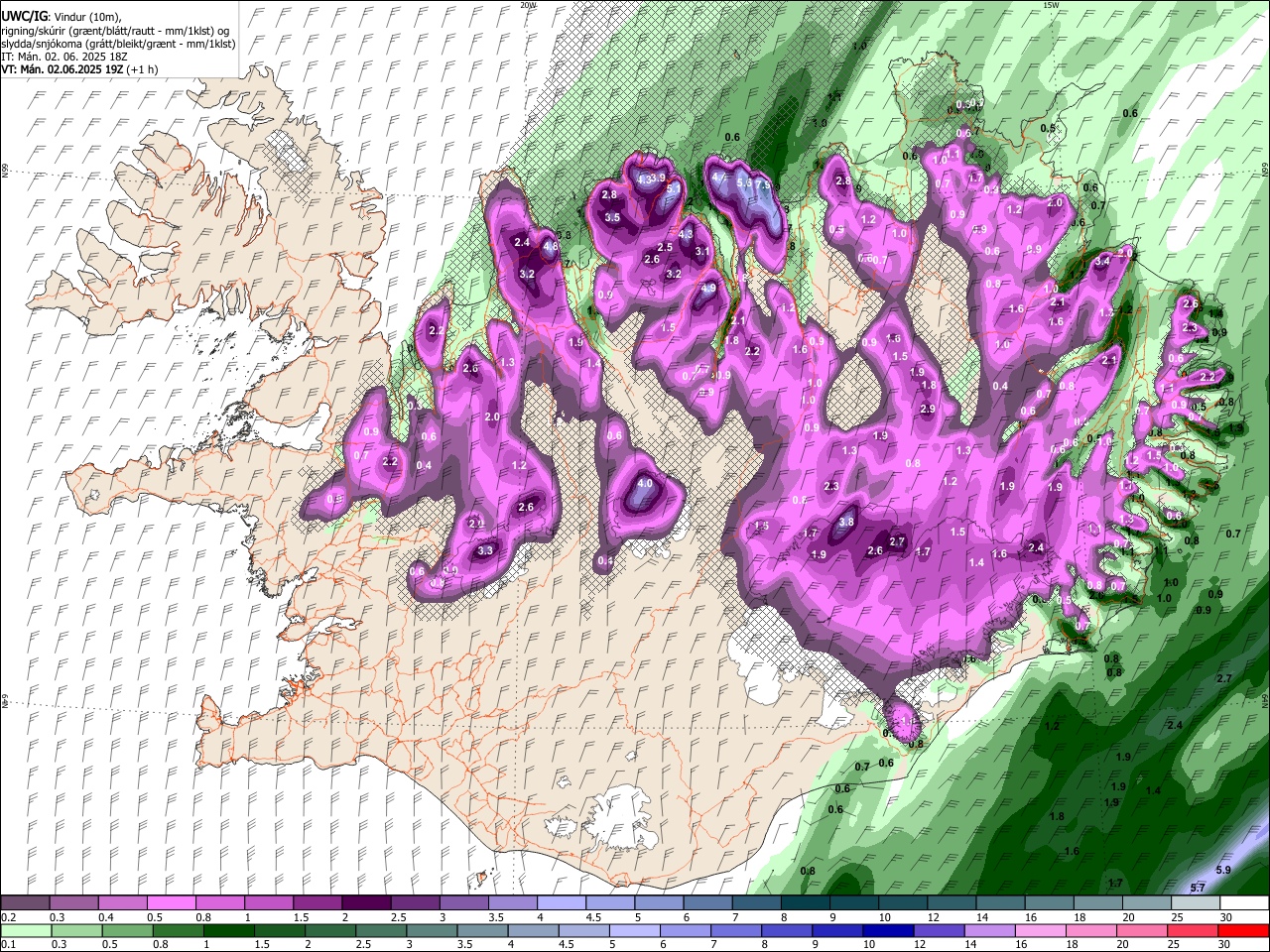Pick the darkest purple swatch in snow scale
The image size is (1270, 952).
(x=365, y=903)
